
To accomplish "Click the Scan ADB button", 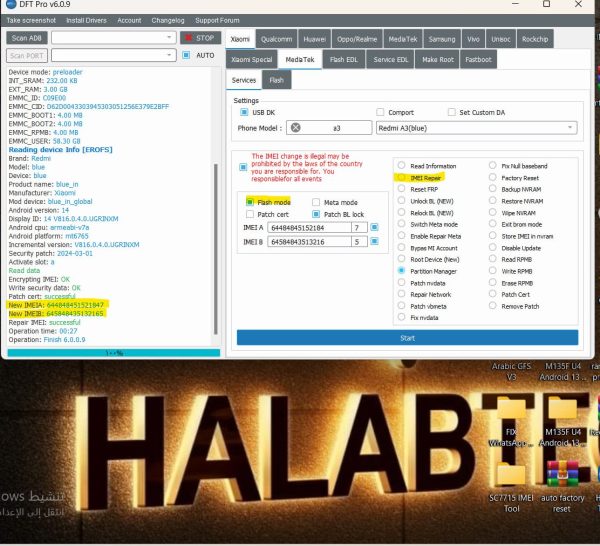I will tap(27, 38).
